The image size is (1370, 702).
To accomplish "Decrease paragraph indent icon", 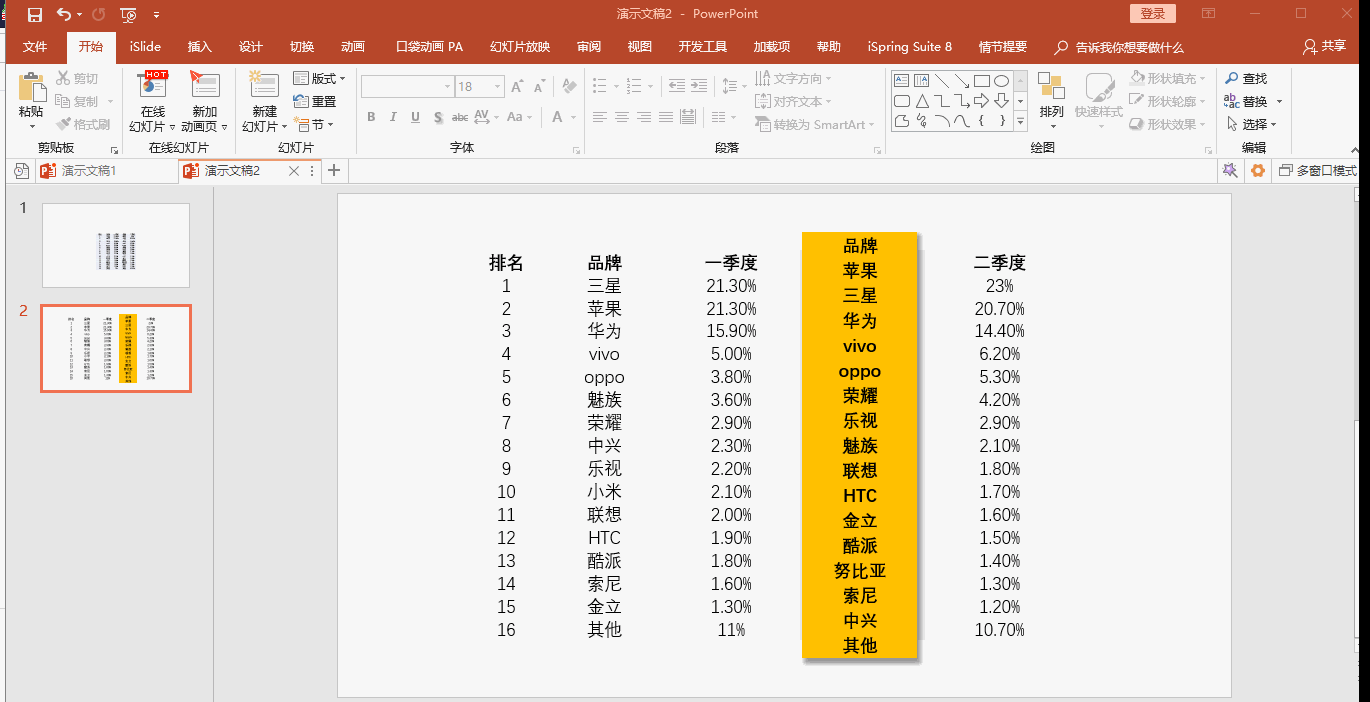I will pos(677,87).
